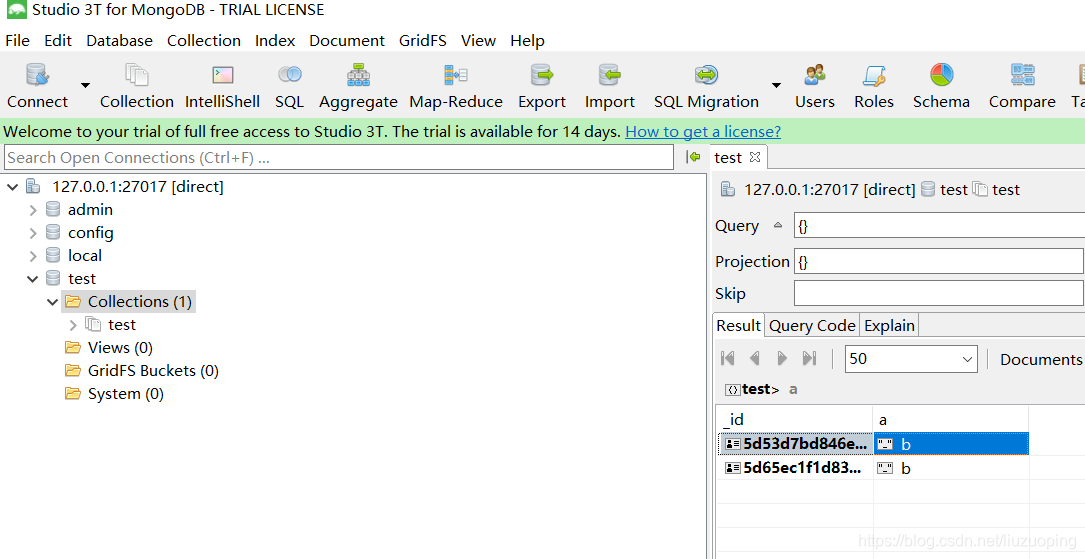1085x559 pixels.
Task: Open the Database menu
Action: [x=119, y=41]
